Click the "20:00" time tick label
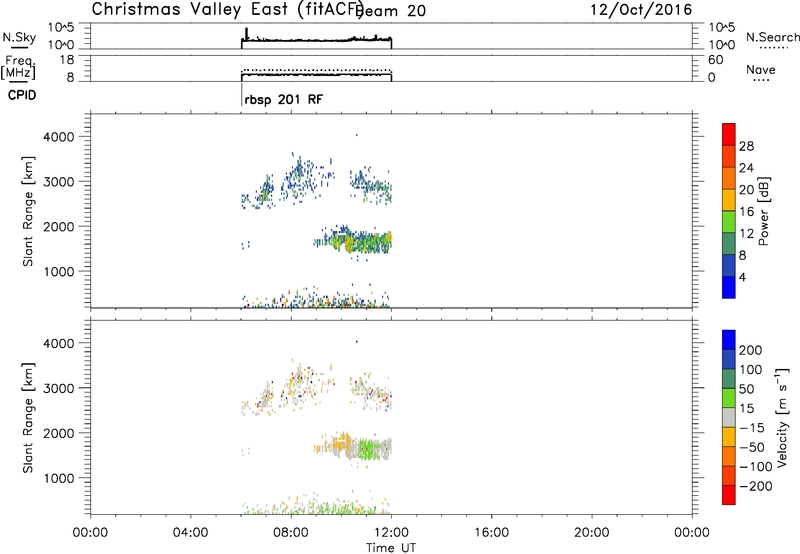 [x=591, y=533]
